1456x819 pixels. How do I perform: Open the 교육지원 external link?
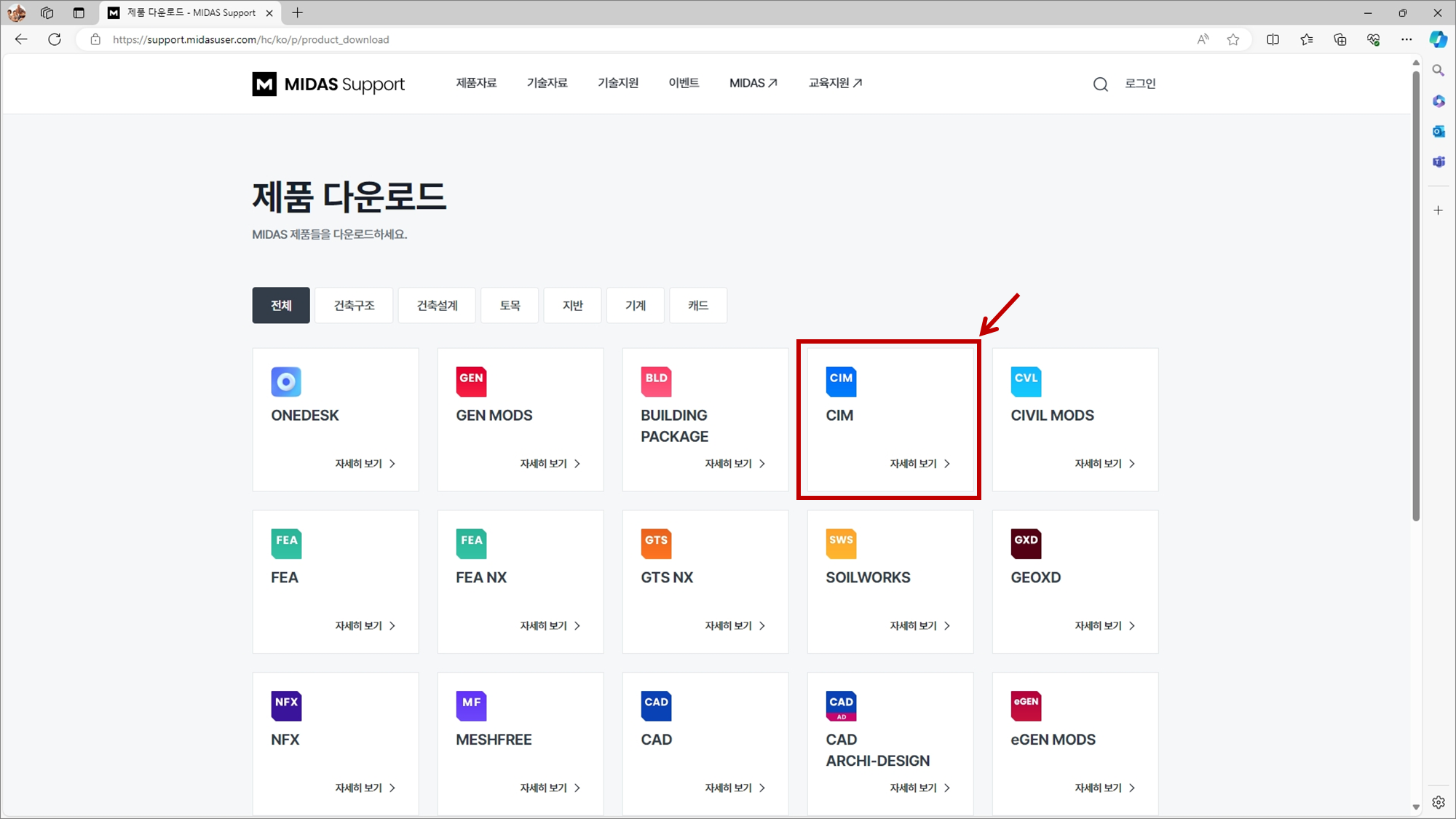(x=835, y=83)
